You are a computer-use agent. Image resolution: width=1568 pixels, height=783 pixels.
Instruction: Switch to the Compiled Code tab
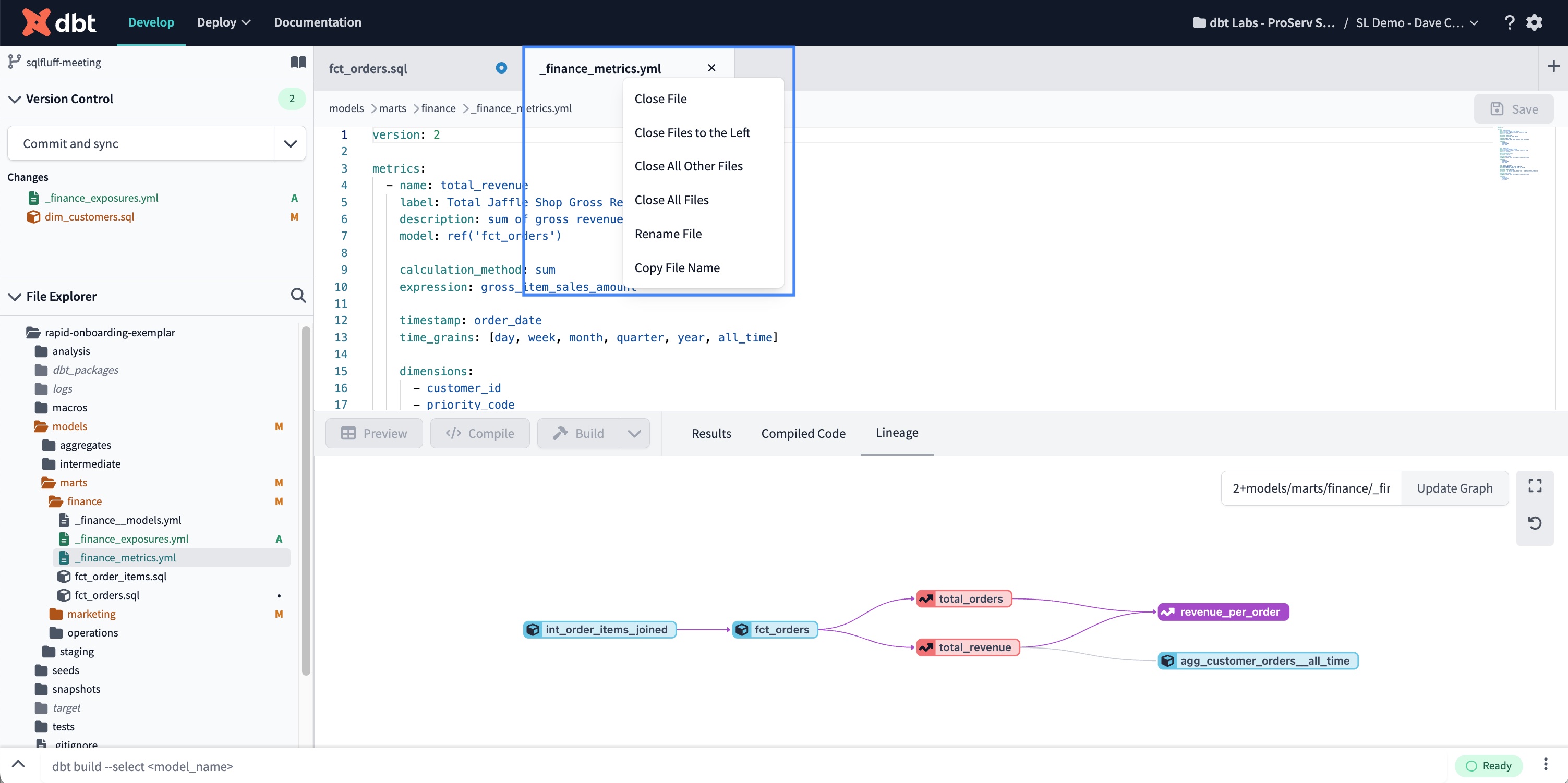click(x=803, y=433)
